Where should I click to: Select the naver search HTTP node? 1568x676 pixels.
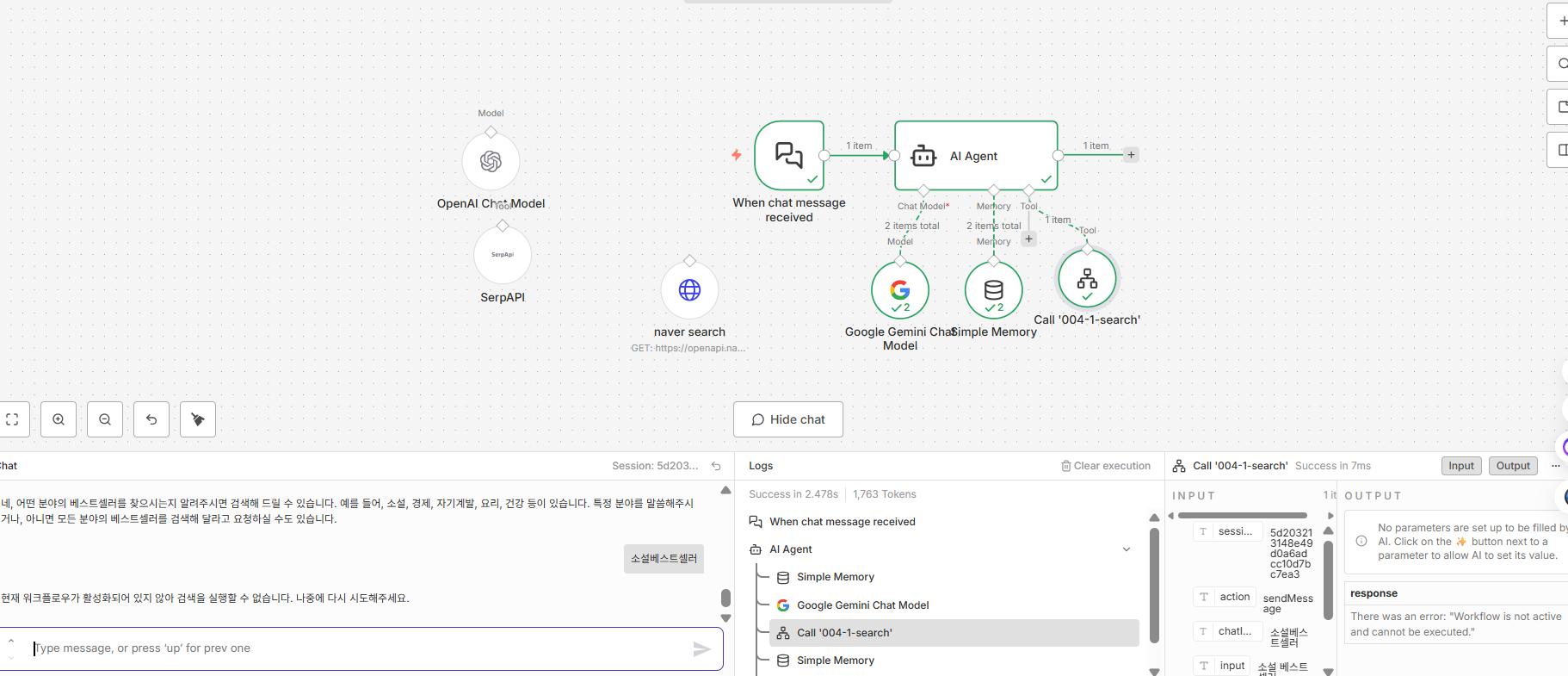pyautogui.click(x=689, y=290)
